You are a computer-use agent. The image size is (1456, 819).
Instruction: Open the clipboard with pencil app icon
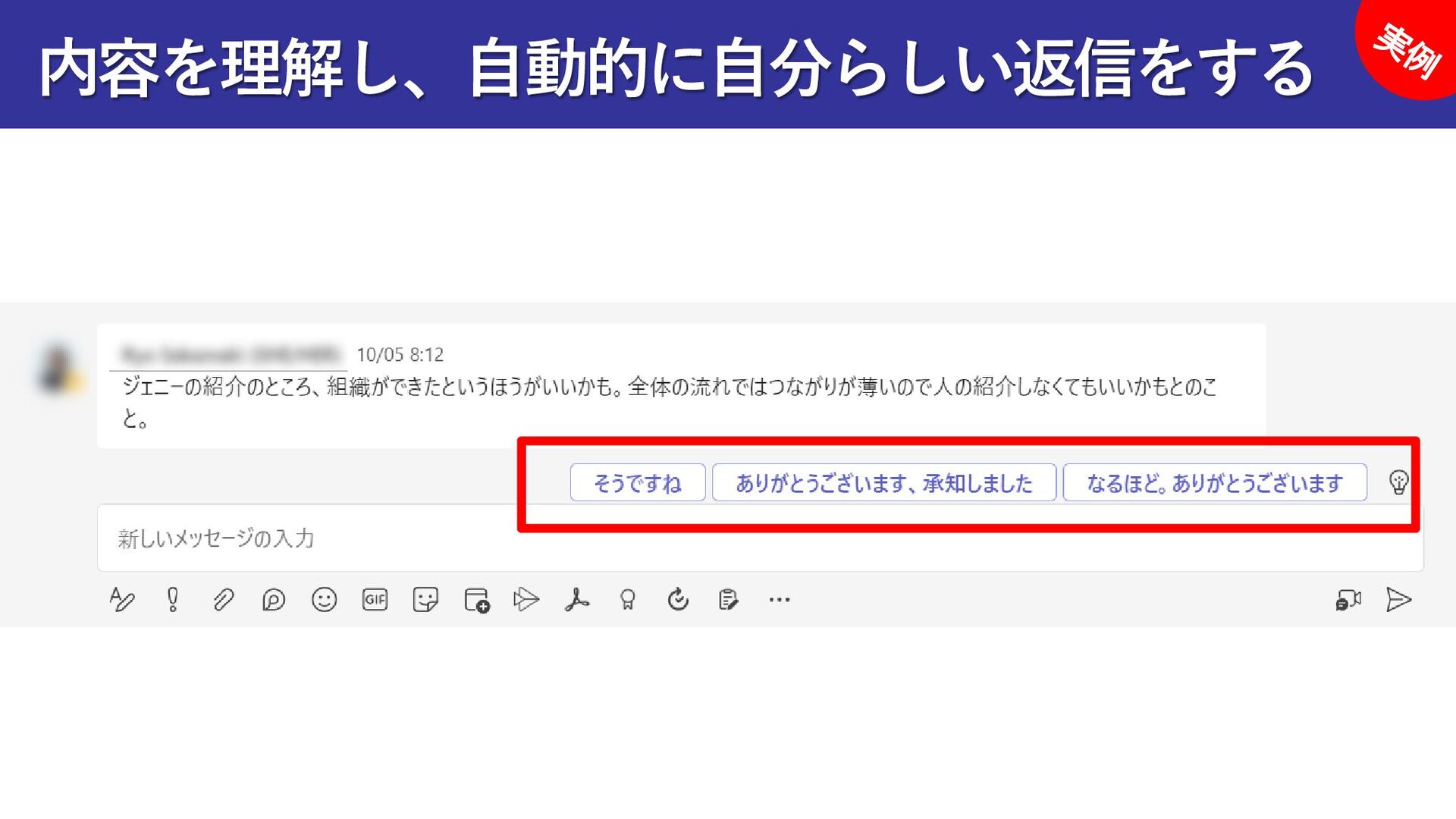728,600
